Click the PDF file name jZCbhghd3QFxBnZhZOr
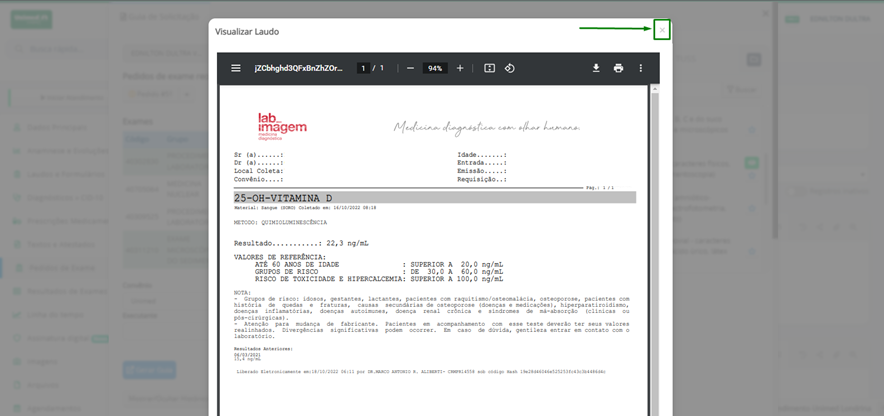Screen dimensions: 884x416 tap(298, 68)
